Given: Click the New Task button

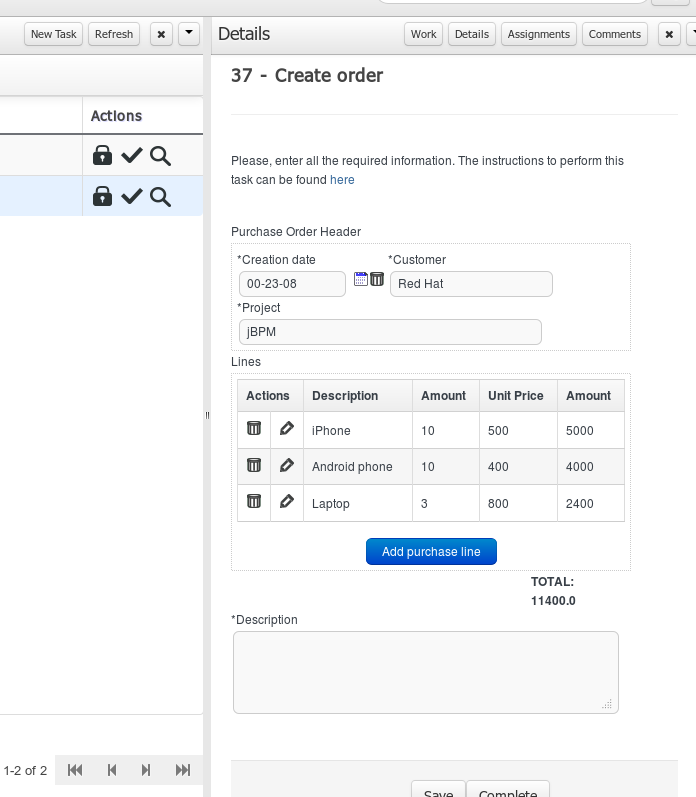Looking at the screenshot, I should pos(54,34).
